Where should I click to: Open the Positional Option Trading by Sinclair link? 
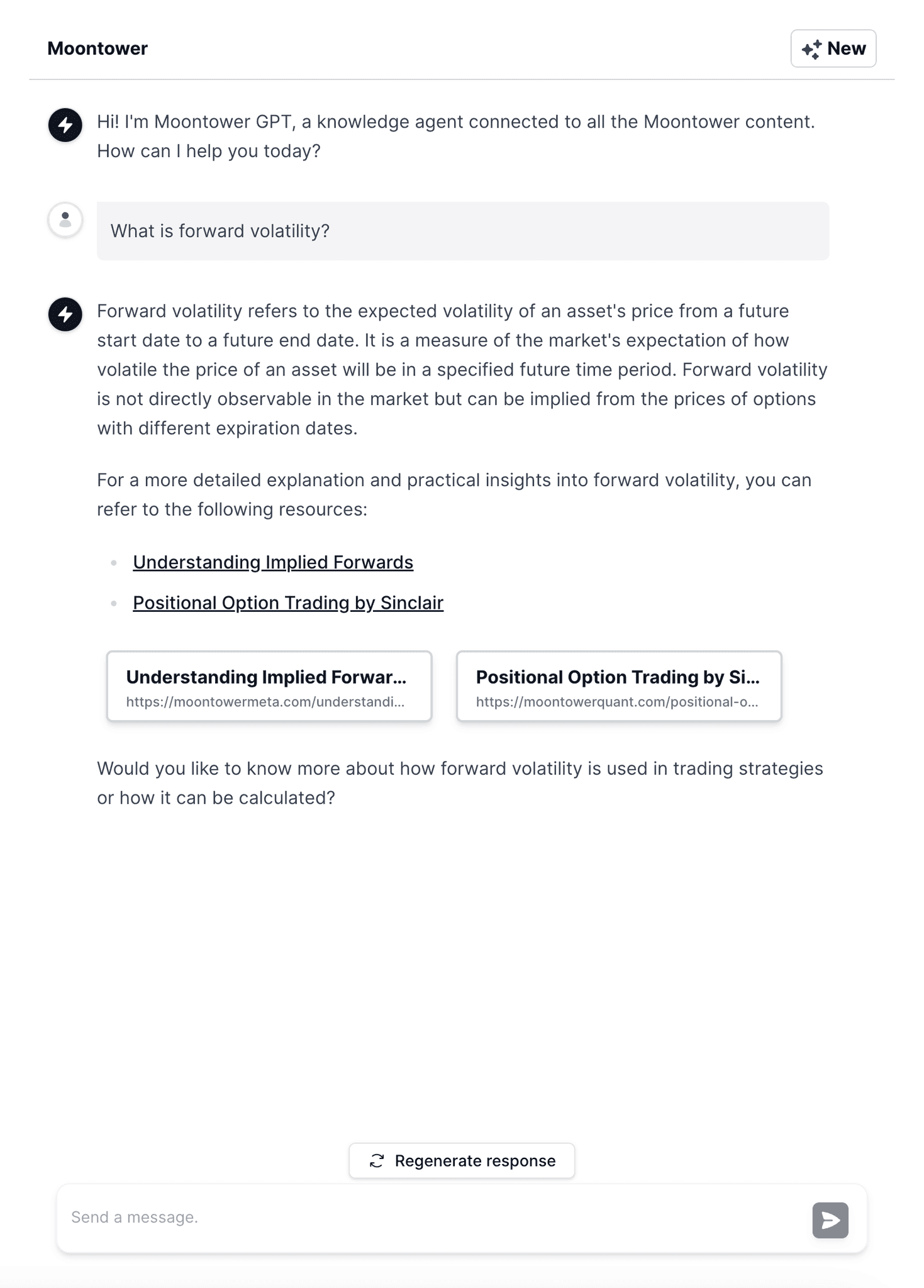tap(288, 602)
